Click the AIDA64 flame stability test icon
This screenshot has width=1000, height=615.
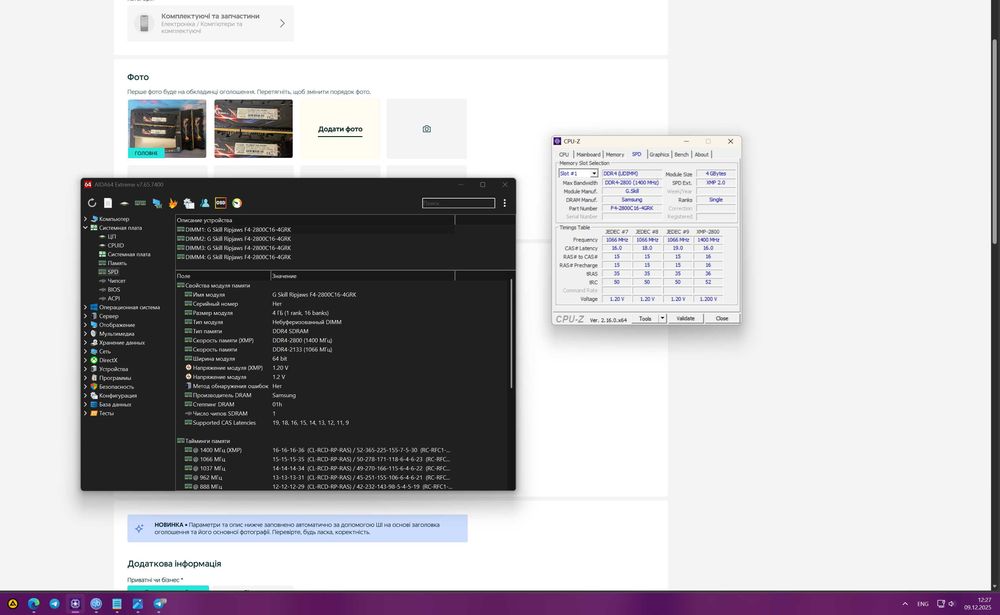tap(173, 203)
